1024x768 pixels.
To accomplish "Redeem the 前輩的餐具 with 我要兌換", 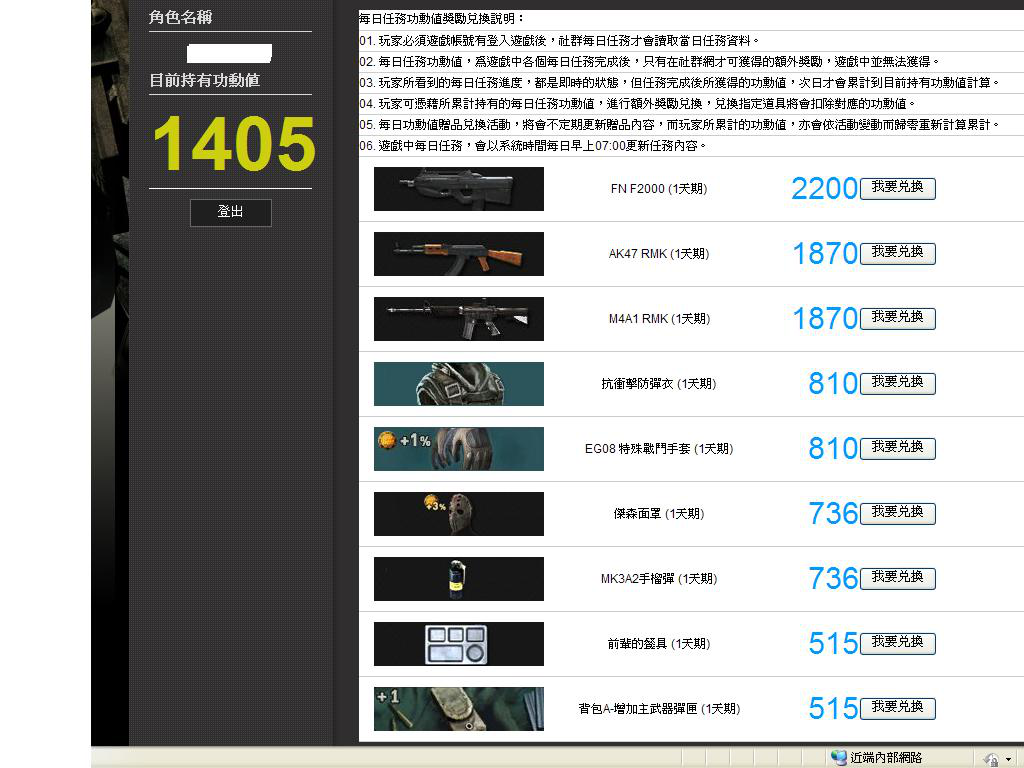I will [x=897, y=643].
